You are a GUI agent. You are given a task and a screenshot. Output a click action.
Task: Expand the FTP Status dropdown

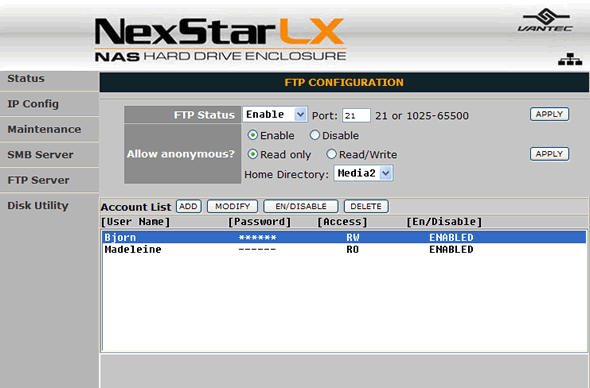click(275, 114)
